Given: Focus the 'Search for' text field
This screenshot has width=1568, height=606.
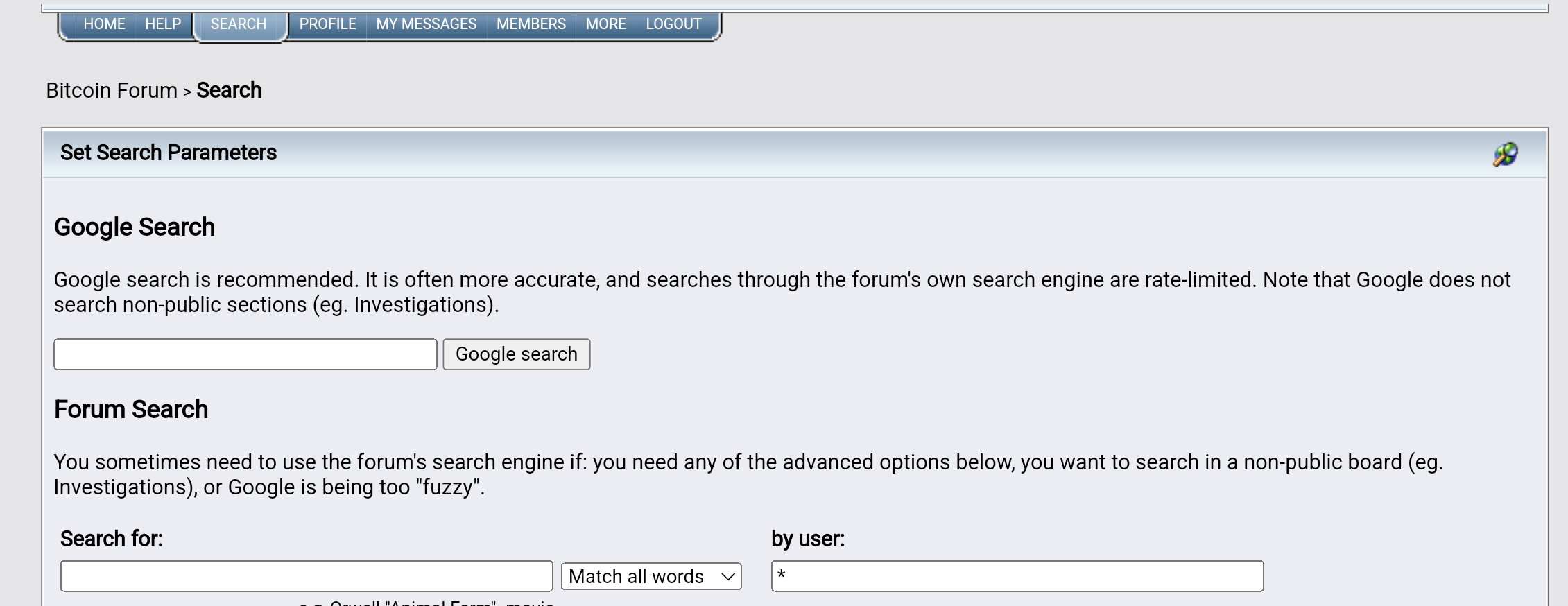Looking at the screenshot, I should [x=307, y=576].
